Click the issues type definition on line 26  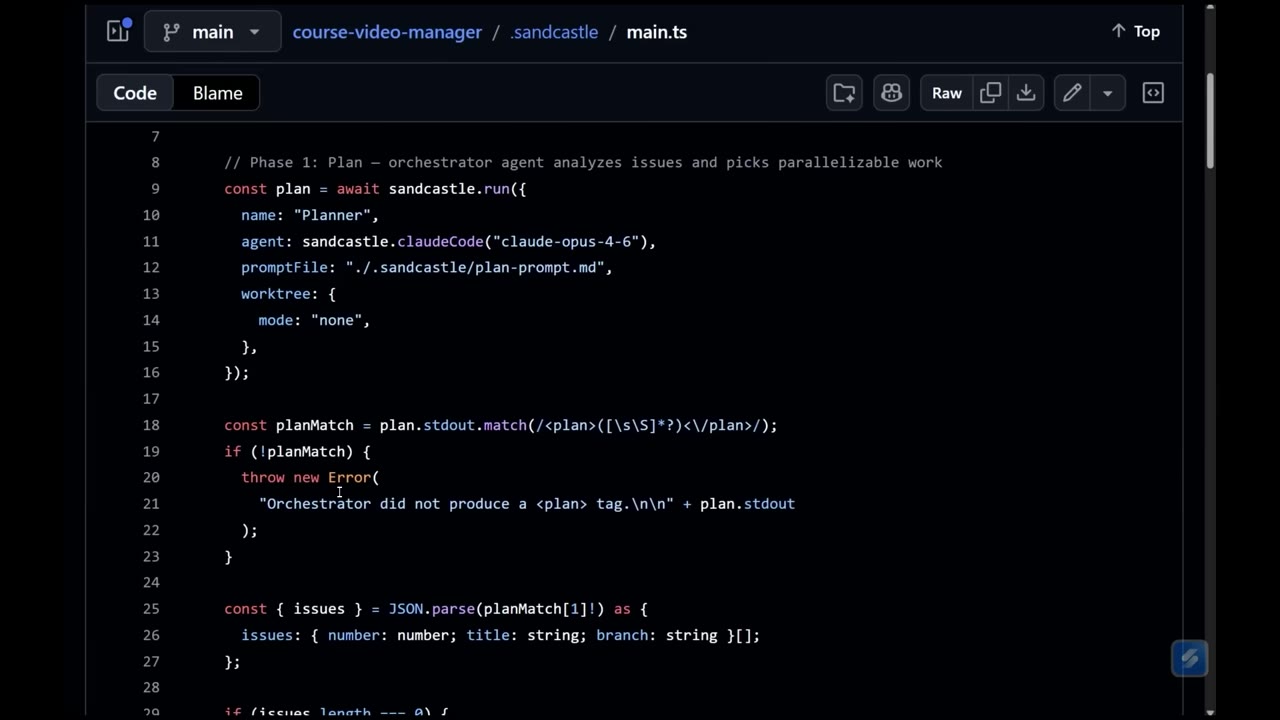pyautogui.click(x=500, y=635)
